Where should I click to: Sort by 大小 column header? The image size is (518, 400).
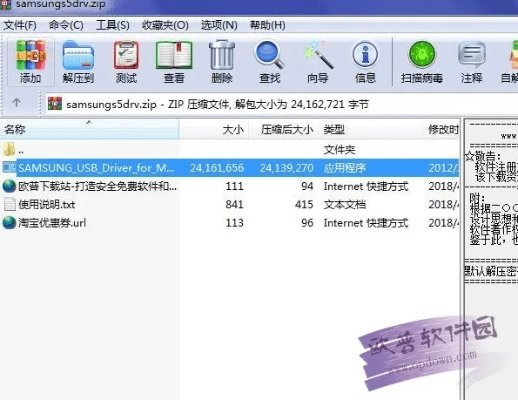(214, 129)
